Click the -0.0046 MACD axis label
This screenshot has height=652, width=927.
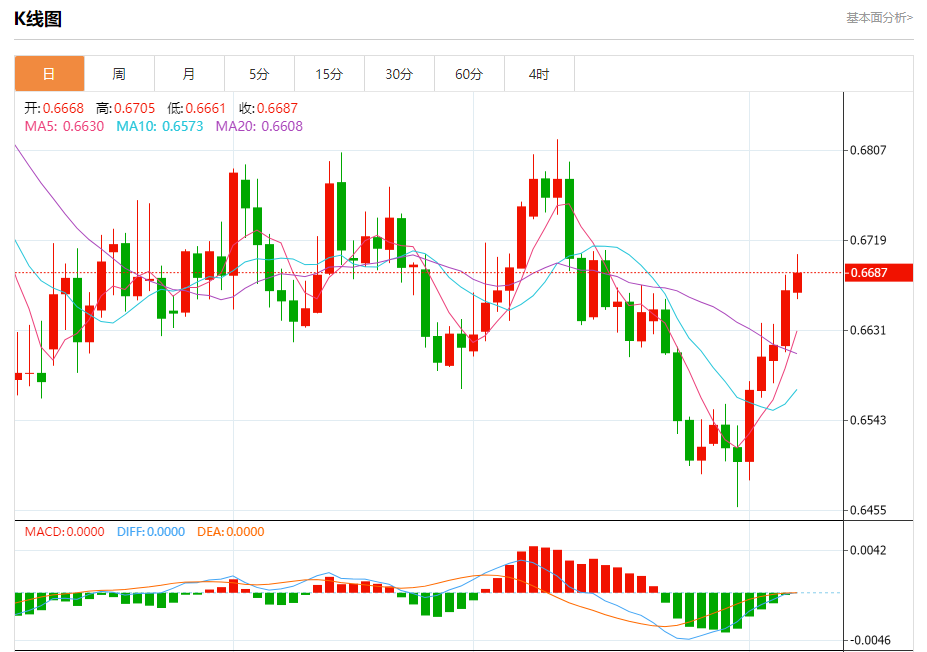868,640
